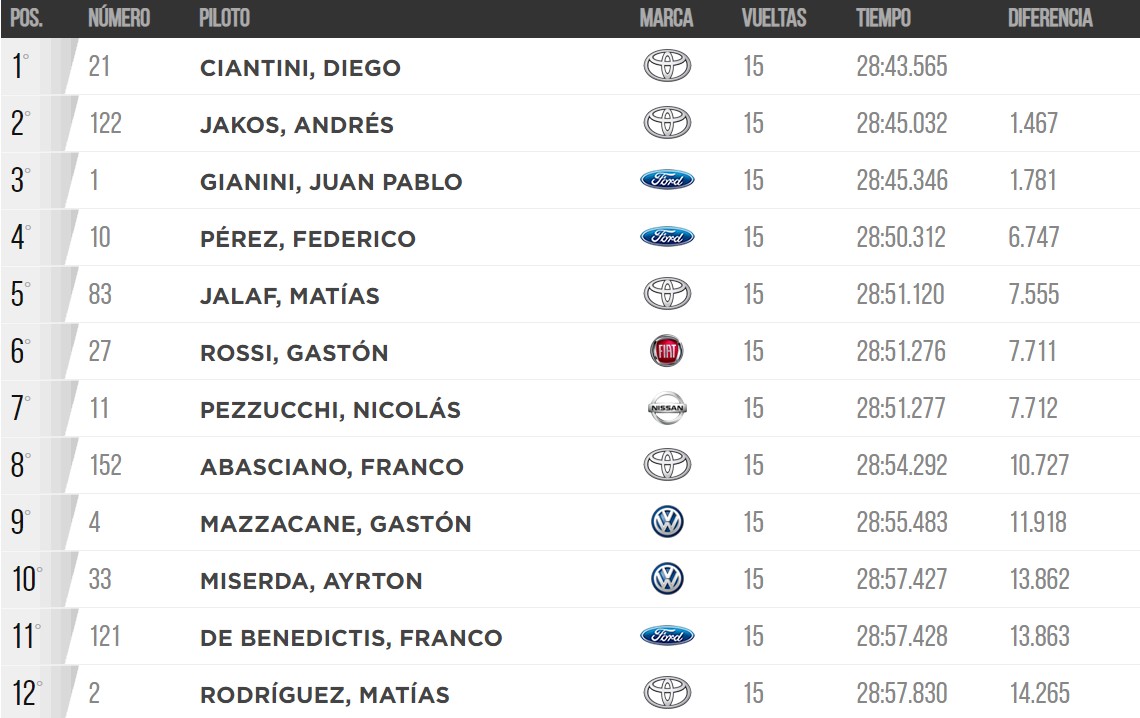Select driver ABASCIANO, FRANCO
The image size is (1140, 718).
click(332, 467)
